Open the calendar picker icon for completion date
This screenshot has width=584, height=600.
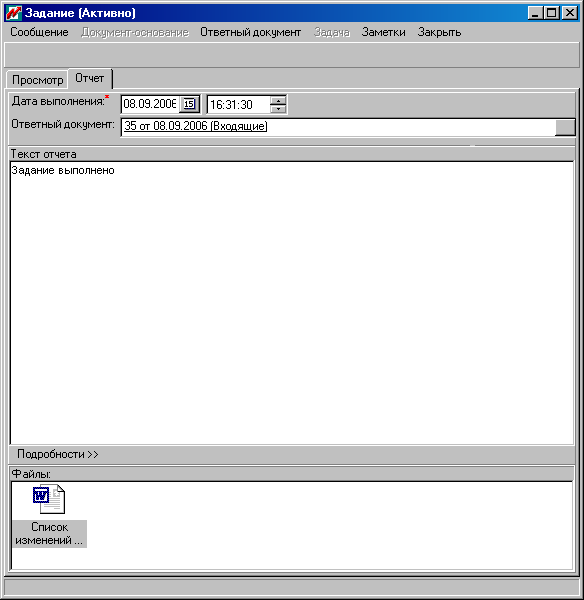point(189,104)
